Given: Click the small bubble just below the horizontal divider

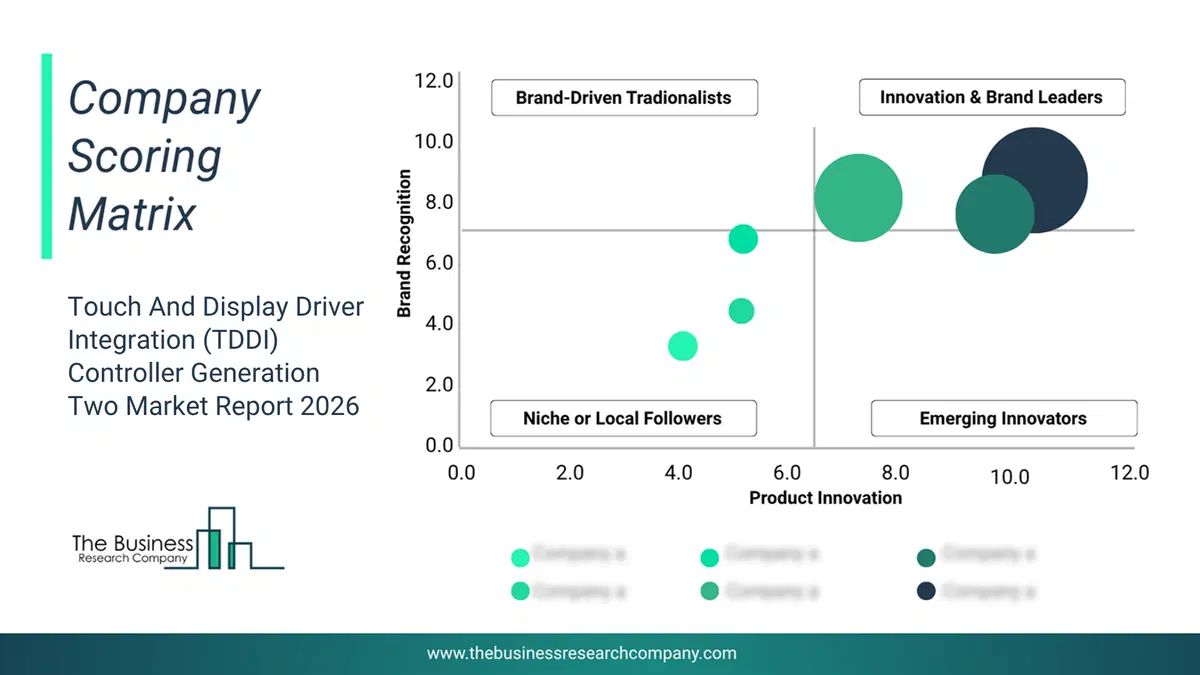Looking at the screenshot, I should click(x=743, y=239).
